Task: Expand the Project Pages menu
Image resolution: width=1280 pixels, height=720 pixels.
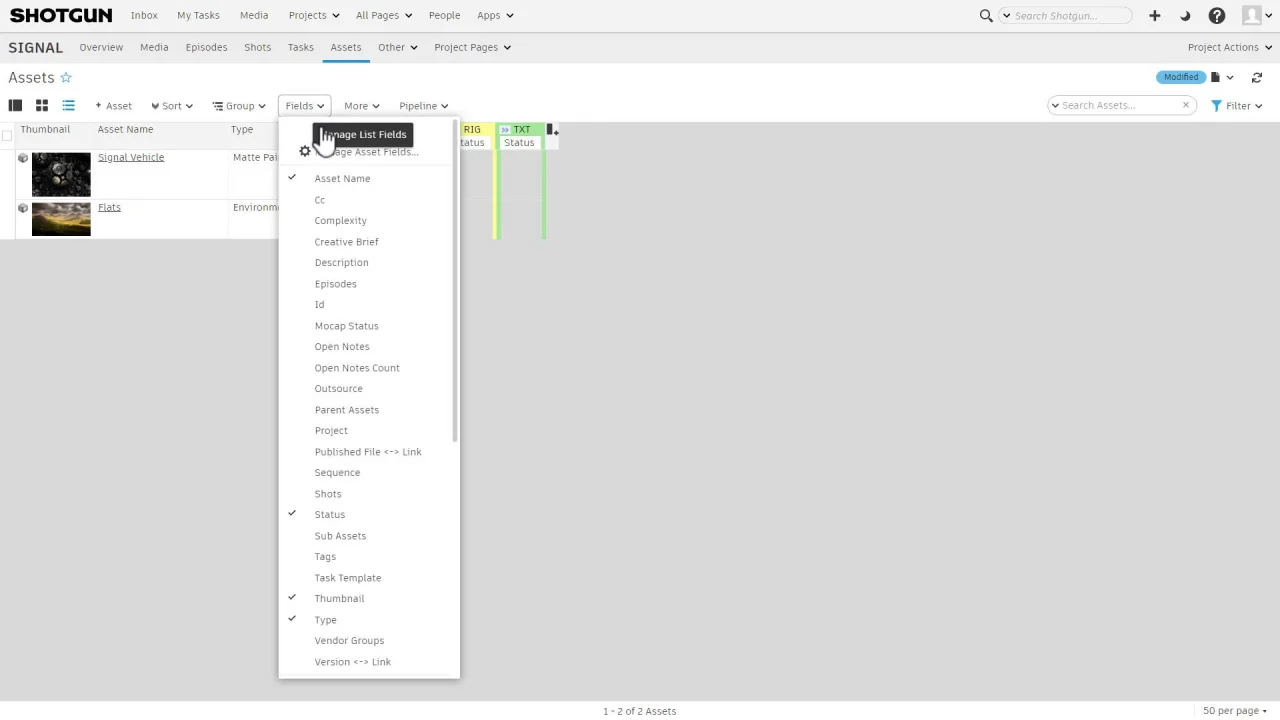Action: 472,47
